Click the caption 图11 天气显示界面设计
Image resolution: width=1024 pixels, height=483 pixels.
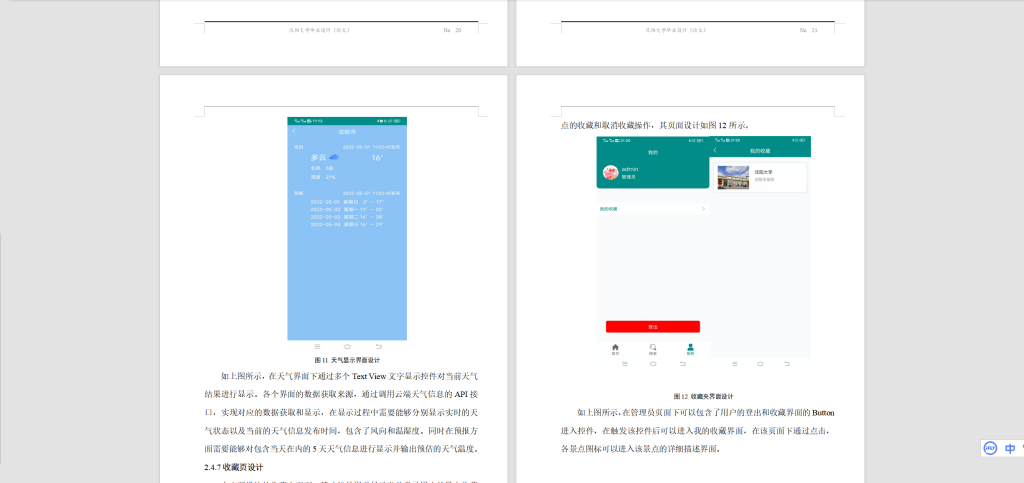click(x=347, y=360)
